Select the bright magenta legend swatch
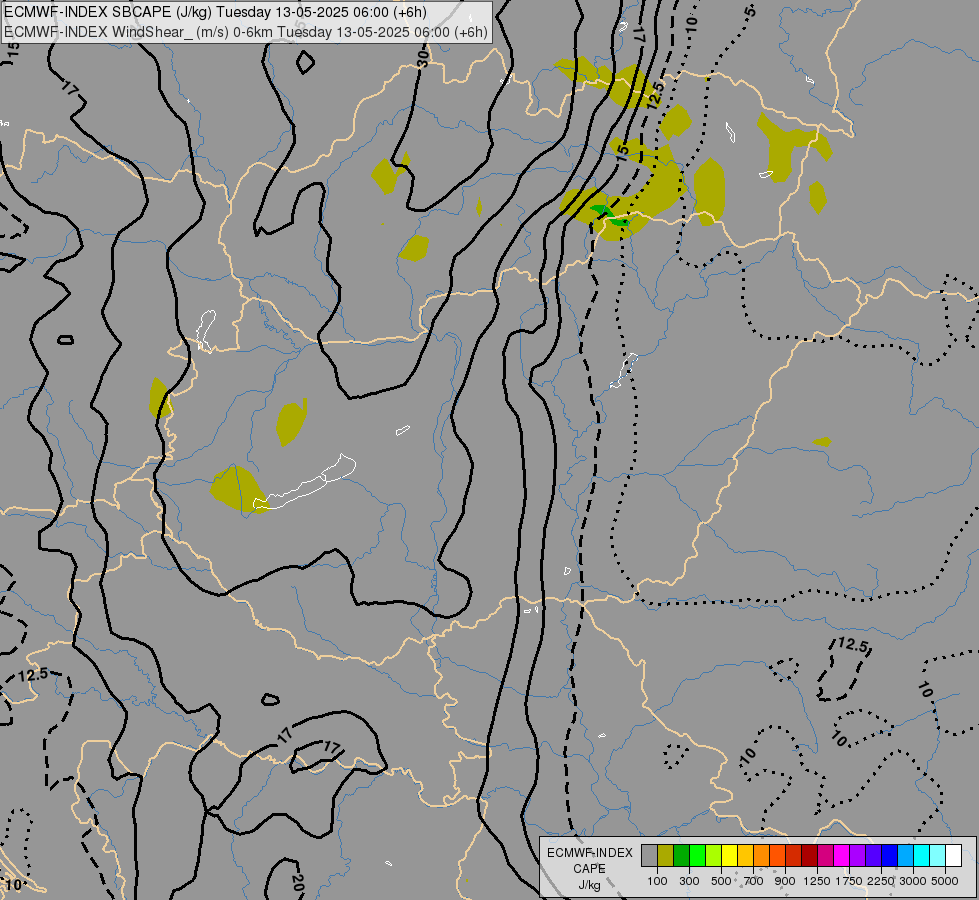This screenshot has height=900, width=979. tap(842, 856)
